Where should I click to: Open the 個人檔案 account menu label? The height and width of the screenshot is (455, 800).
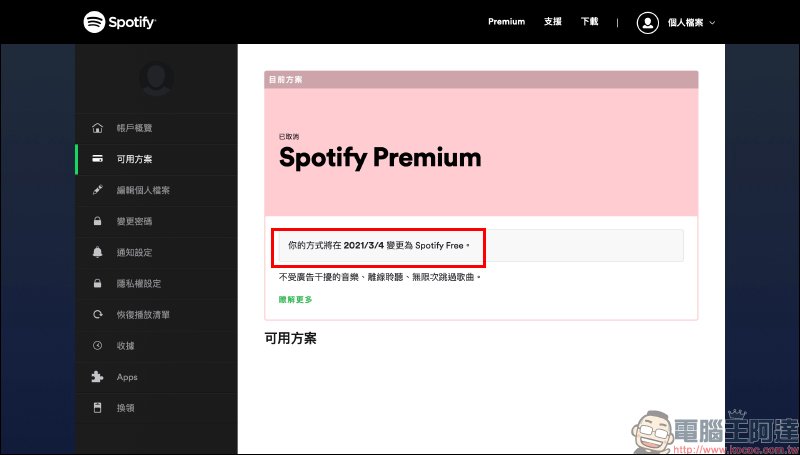coord(685,22)
